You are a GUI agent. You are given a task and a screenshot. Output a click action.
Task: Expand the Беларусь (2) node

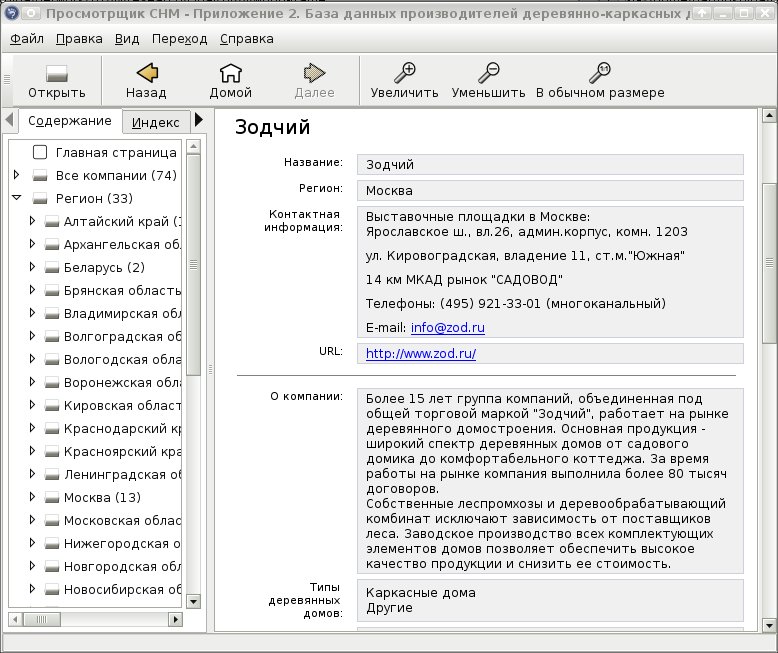(x=32, y=266)
